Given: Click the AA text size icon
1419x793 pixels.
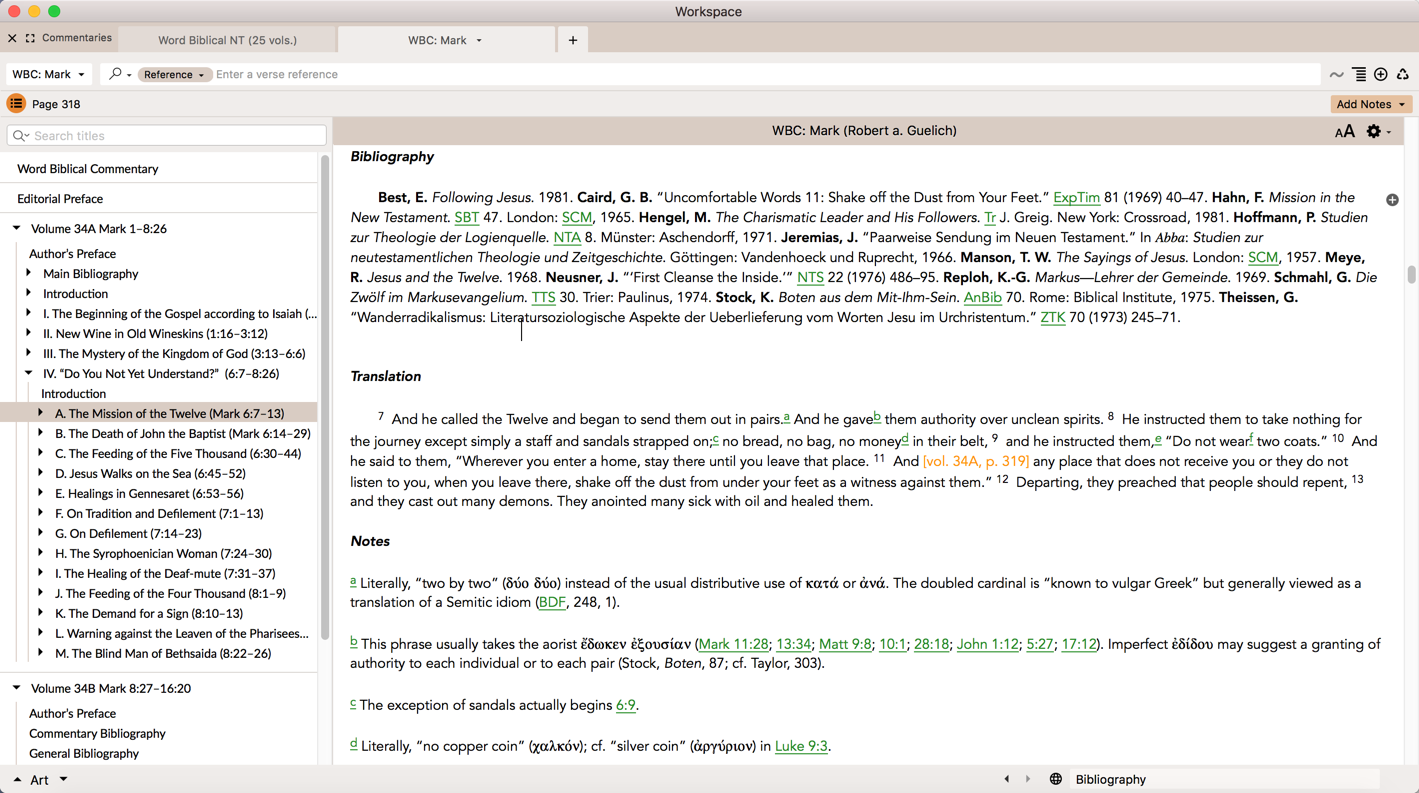Looking at the screenshot, I should pos(1345,132).
